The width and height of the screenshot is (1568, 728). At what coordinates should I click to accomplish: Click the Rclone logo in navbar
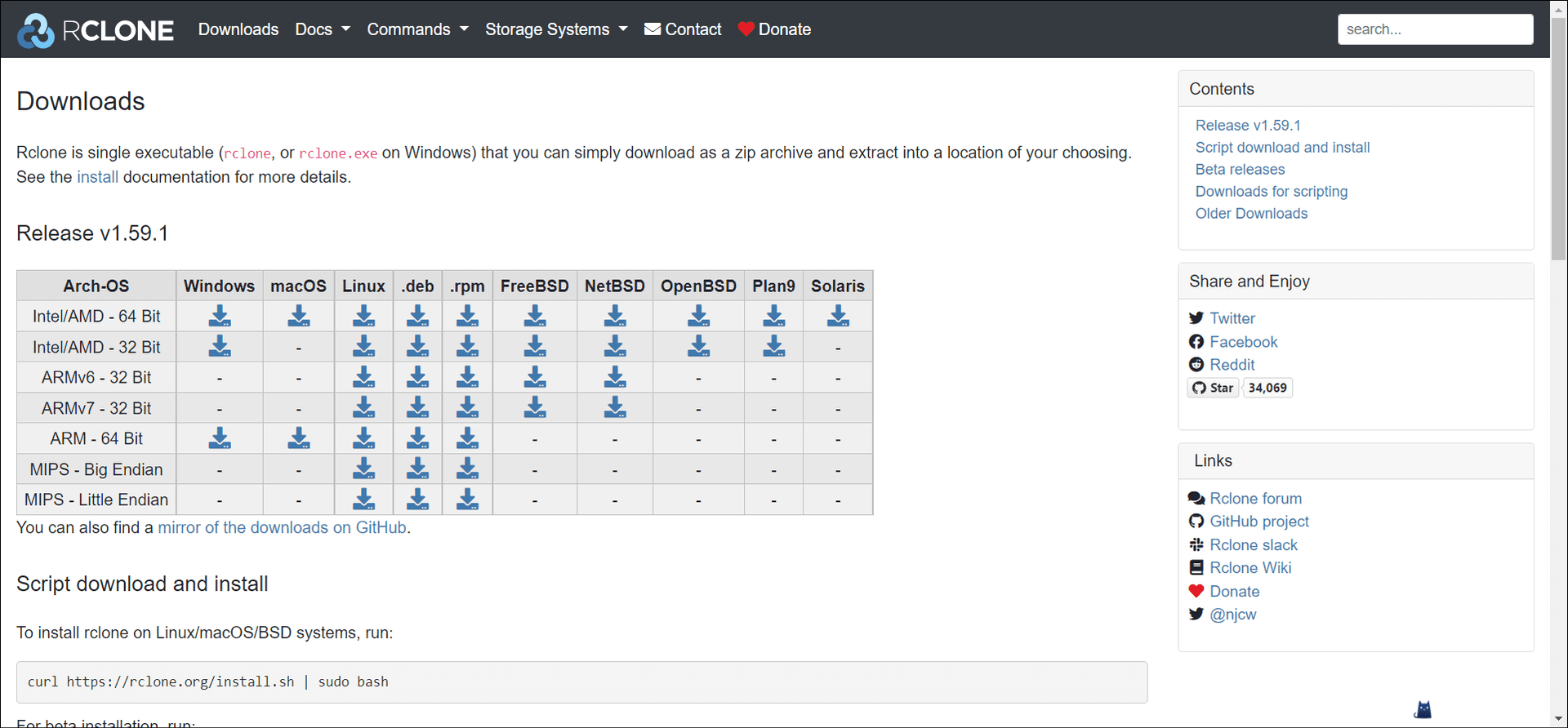tap(96, 30)
